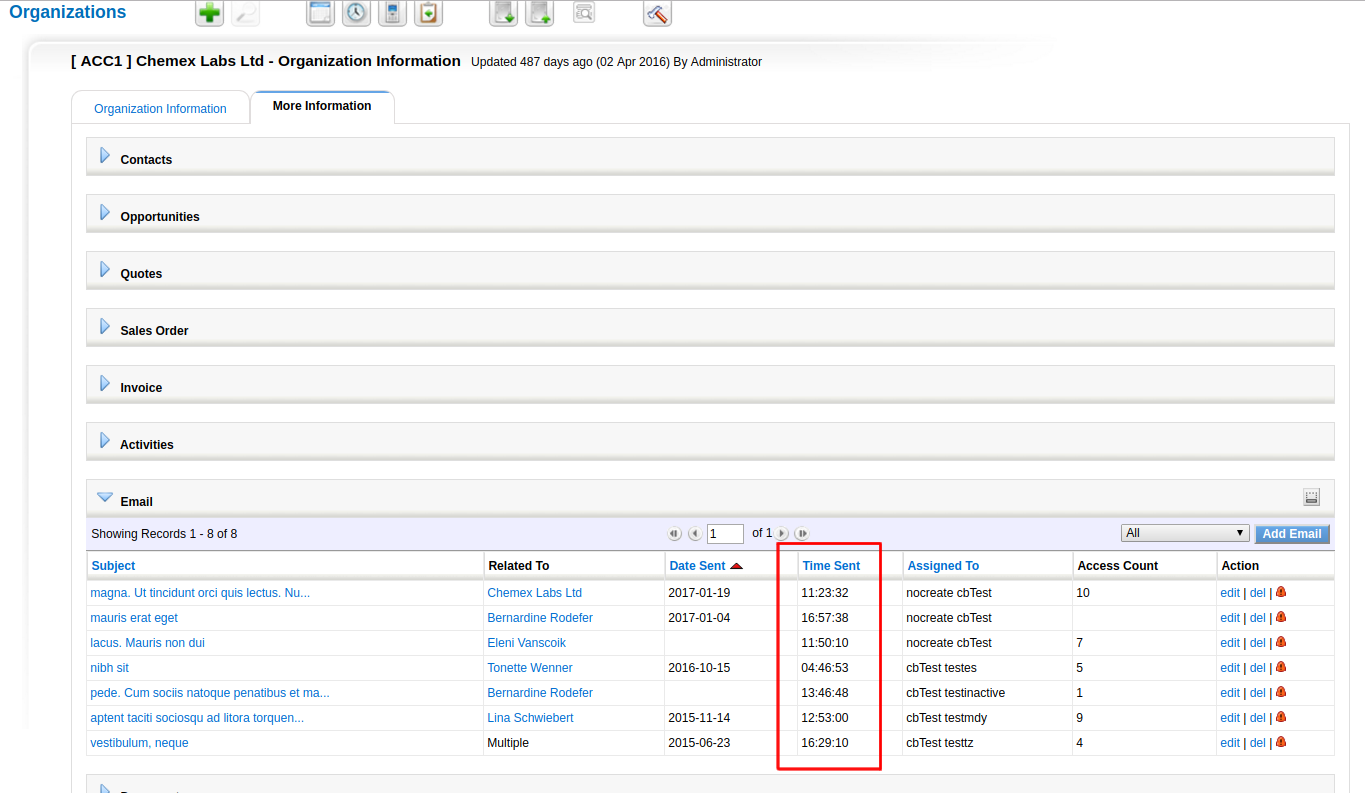Expand the Activities section

coord(105,441)
